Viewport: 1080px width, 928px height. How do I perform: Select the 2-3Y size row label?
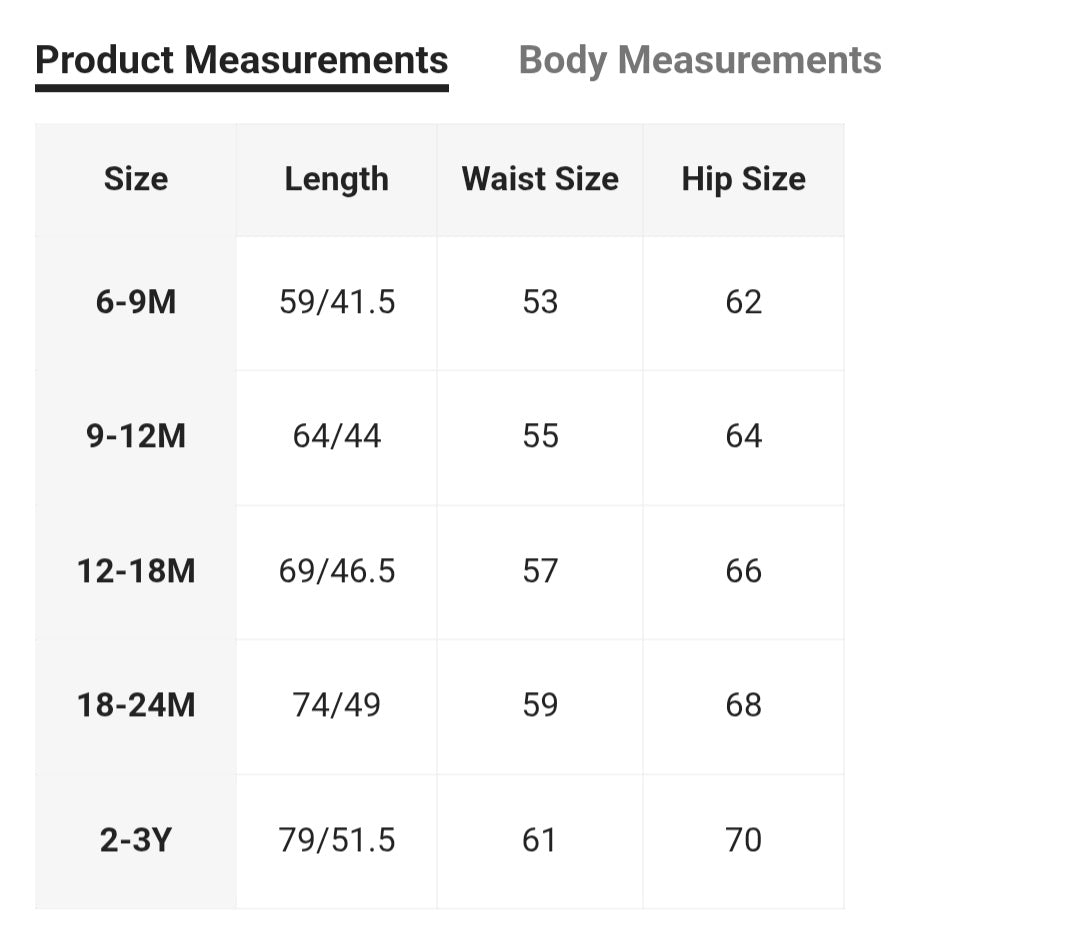click(136, 840)
